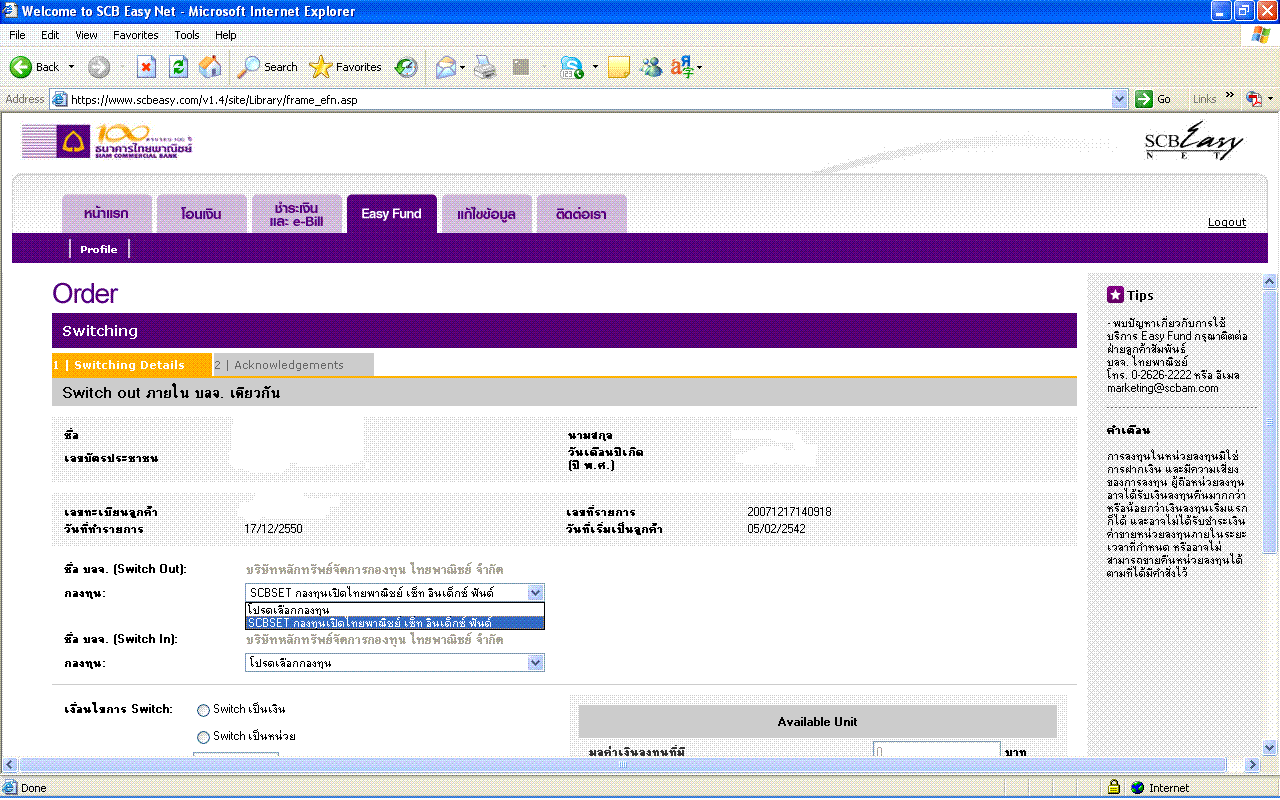Open the Messenger people icon
Image resolution: width=1280 pixels, height=800 pixels.
(651, 67)
